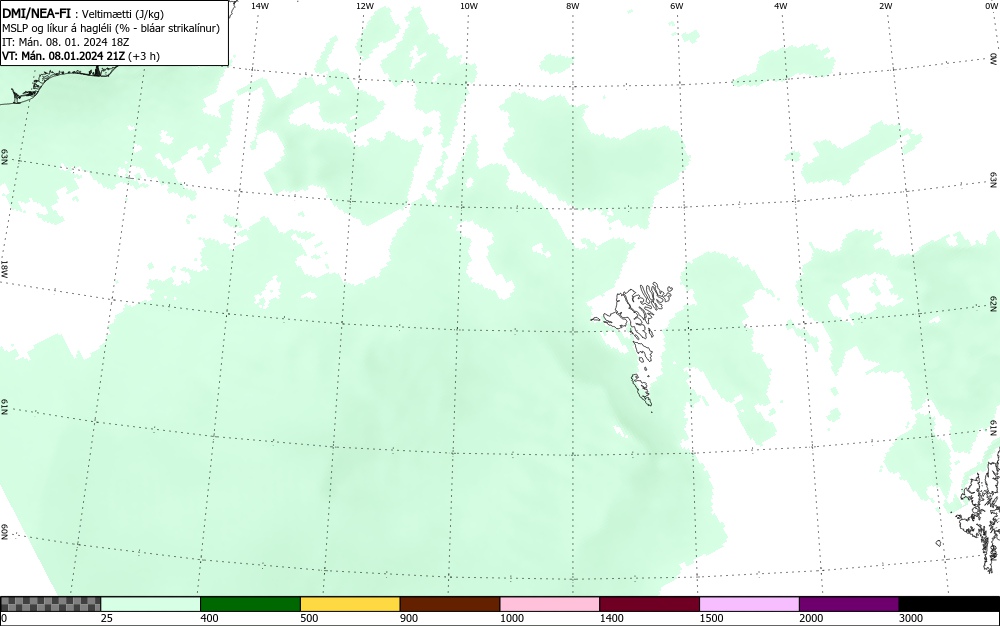Choose the maroon 1400–1500 legend swatch
The image size is (1000, 626).
(649, 604)
